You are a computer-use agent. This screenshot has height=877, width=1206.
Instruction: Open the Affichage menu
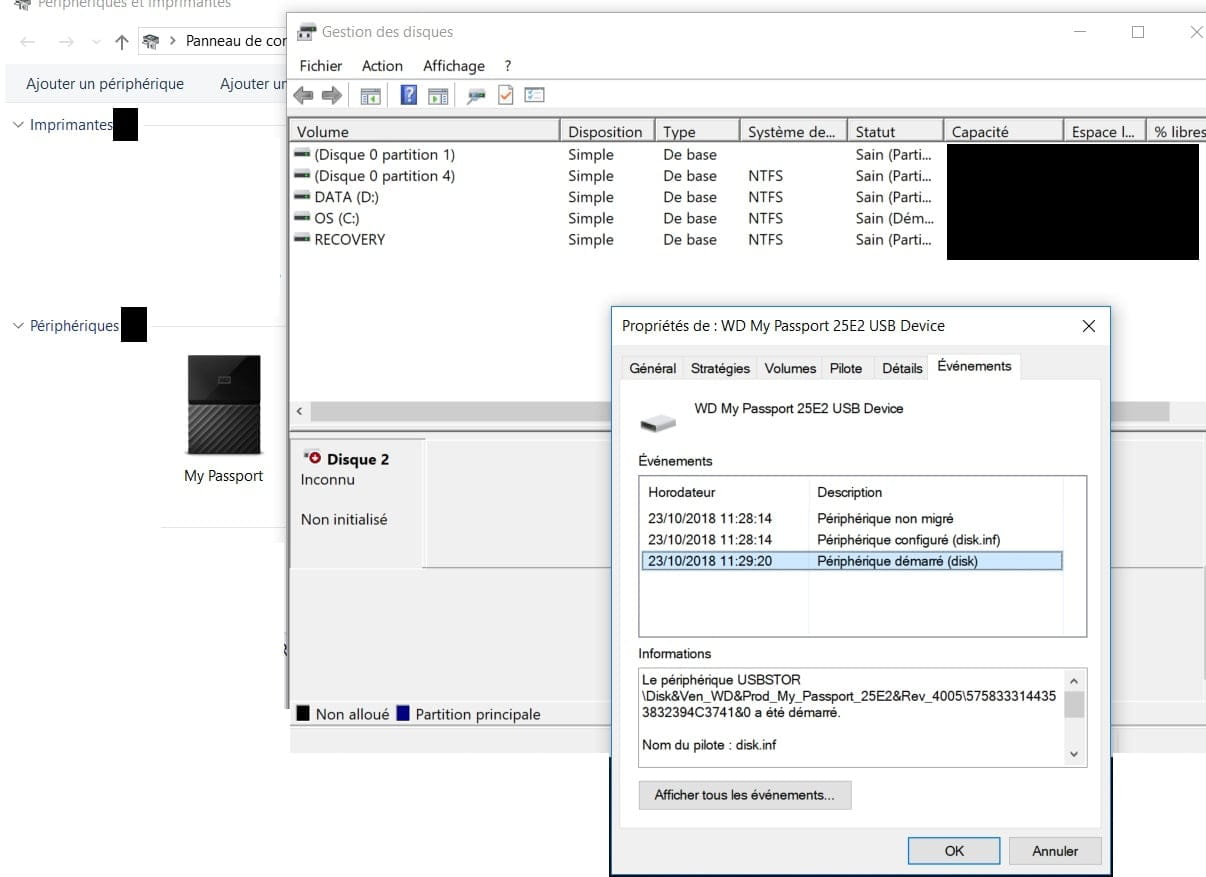tap(454, 66)
